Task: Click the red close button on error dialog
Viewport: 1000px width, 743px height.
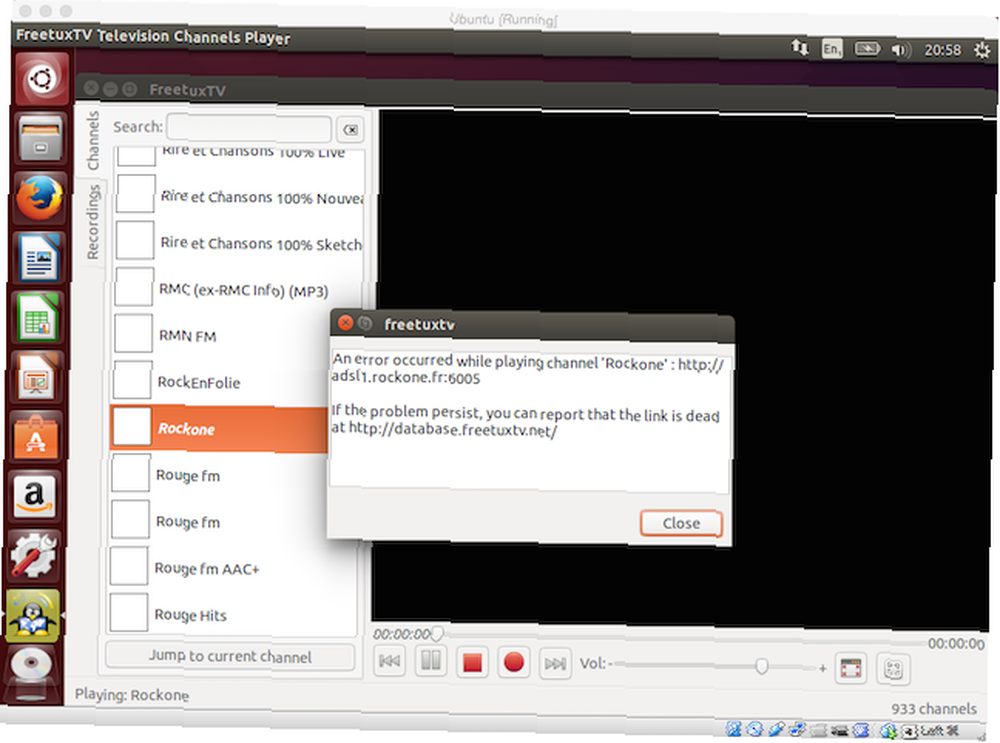Action: pyautogui.click(x=345, y=323)
